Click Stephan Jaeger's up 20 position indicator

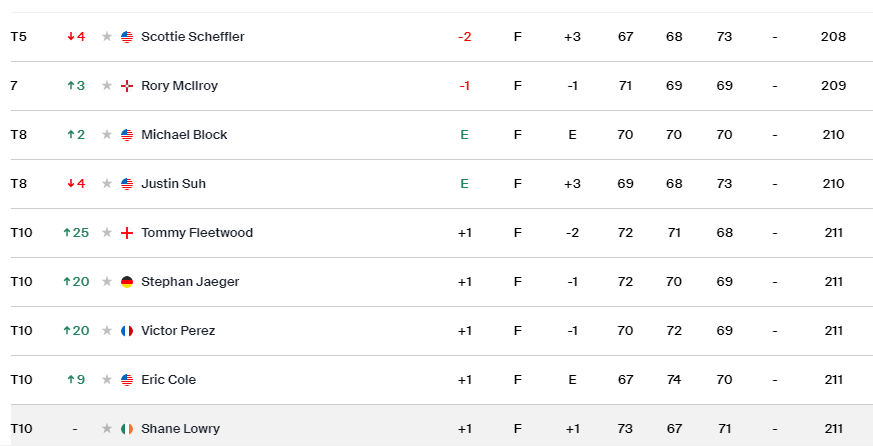point(76,282)
